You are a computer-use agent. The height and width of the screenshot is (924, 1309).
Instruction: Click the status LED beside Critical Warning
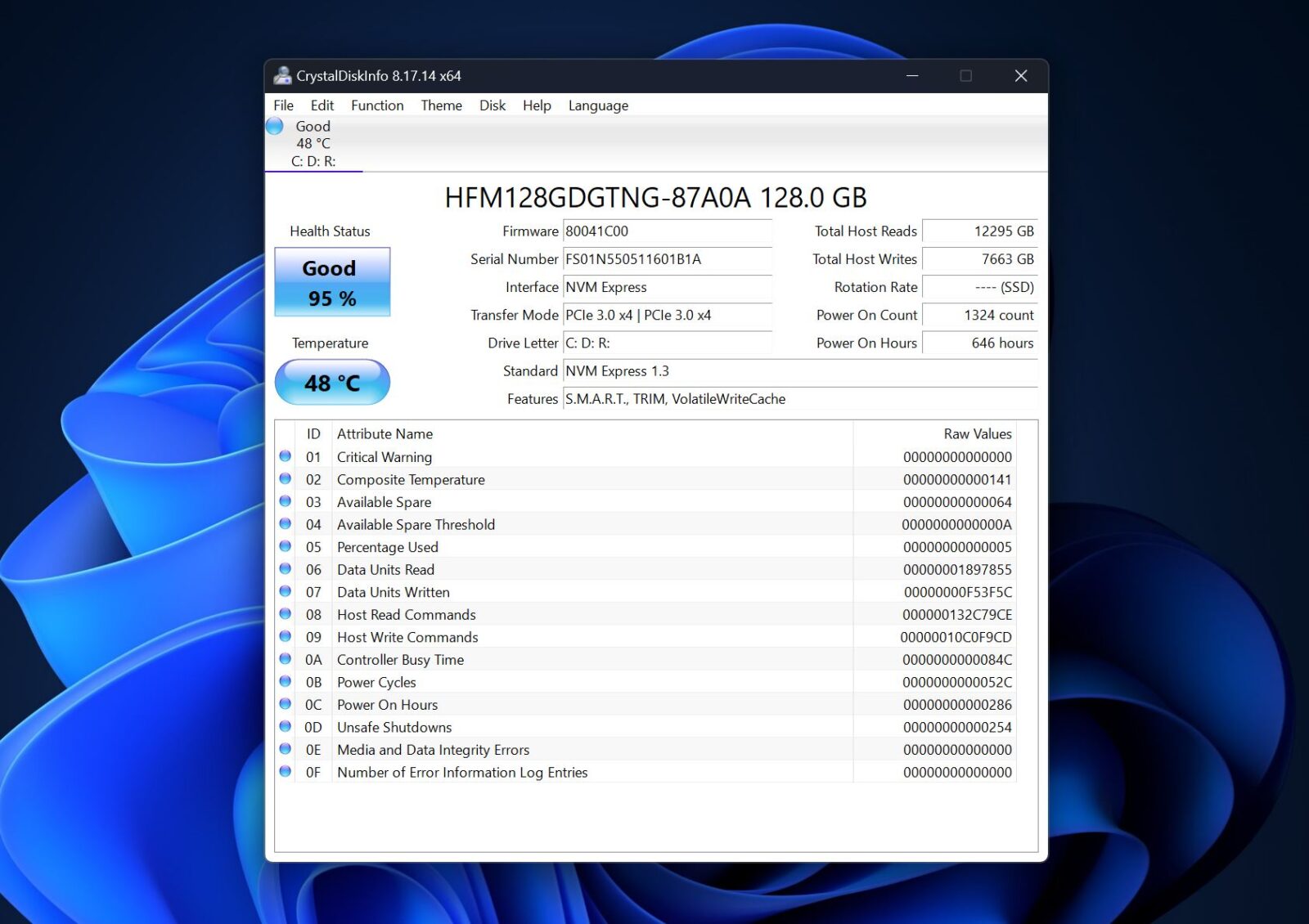coord(285,456)
